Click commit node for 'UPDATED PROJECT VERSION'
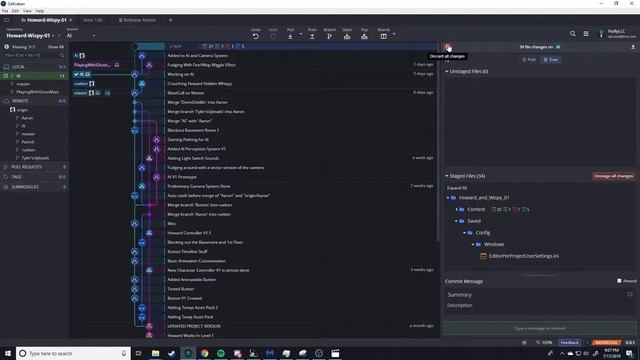 click(149, 326)
